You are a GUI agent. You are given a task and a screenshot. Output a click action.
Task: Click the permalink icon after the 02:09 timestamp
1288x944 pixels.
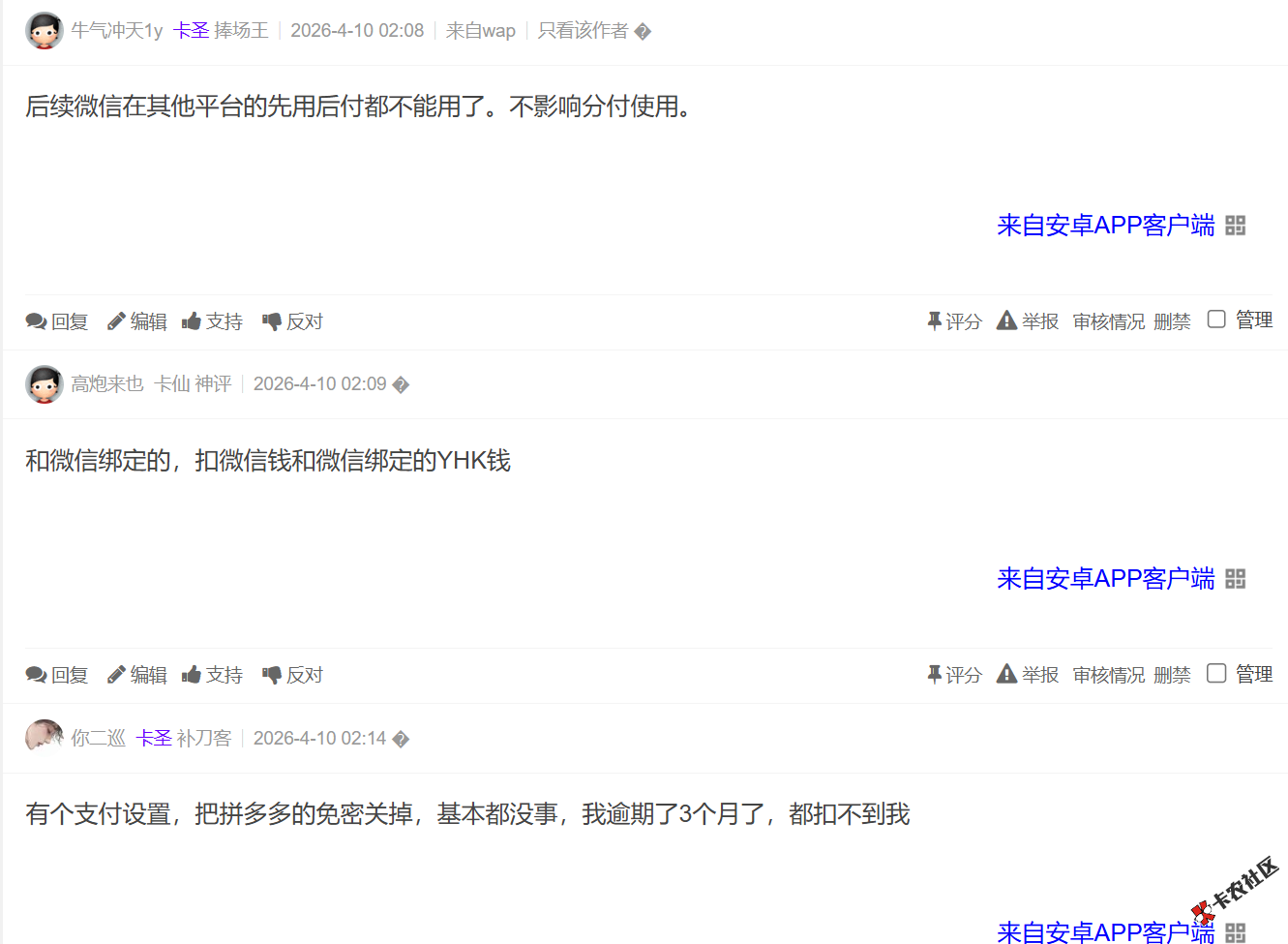click(x=401, y=383)
